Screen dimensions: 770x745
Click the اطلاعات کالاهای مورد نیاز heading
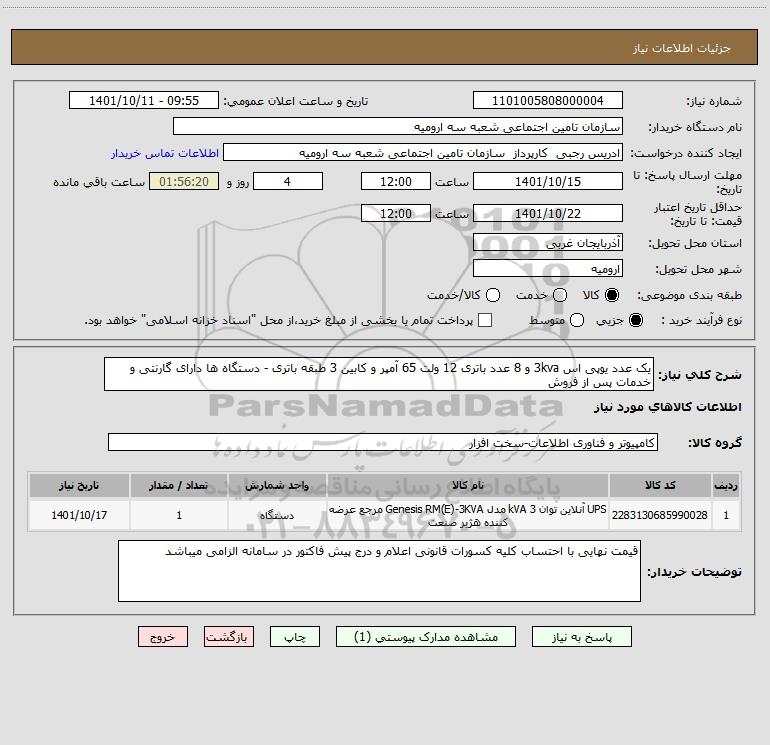667,407
